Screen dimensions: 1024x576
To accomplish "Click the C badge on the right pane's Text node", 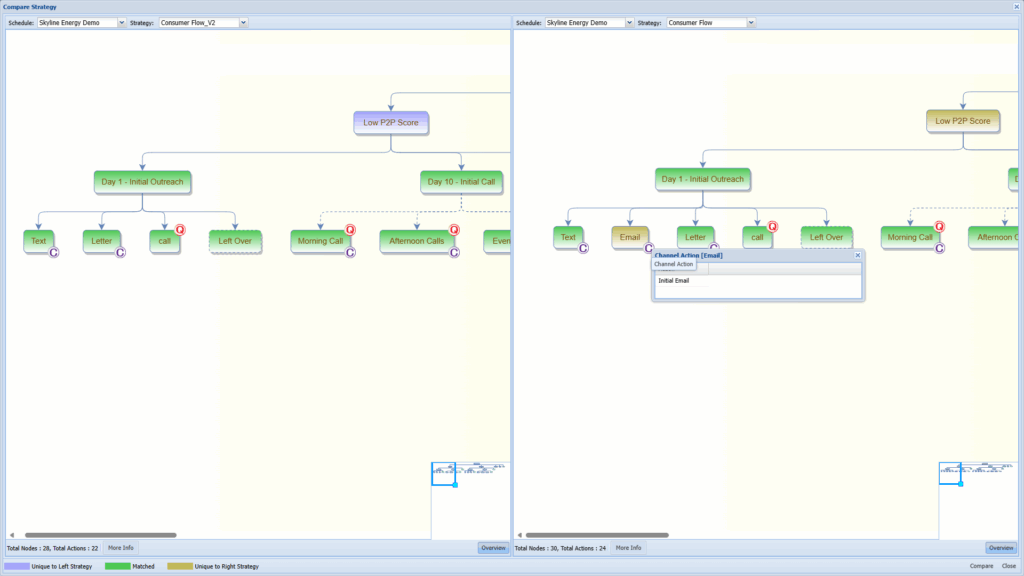I will tap(582, 248).
